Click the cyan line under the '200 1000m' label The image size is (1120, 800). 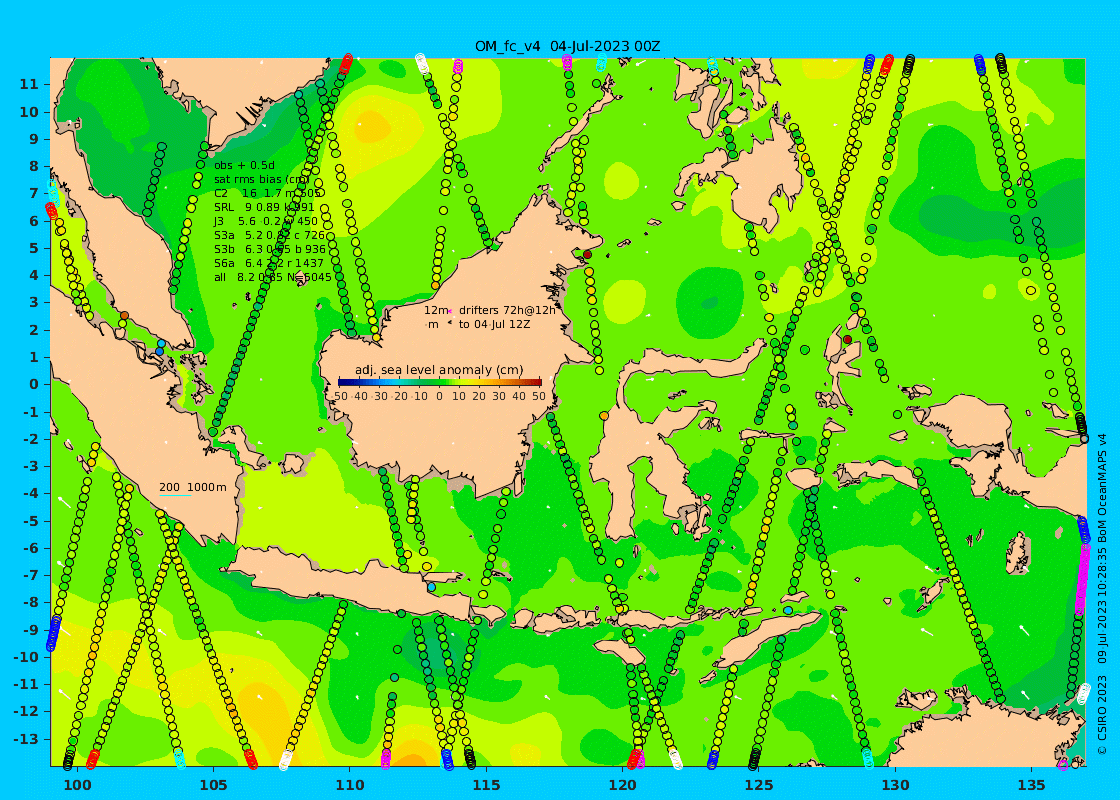[x=175, y=495]
